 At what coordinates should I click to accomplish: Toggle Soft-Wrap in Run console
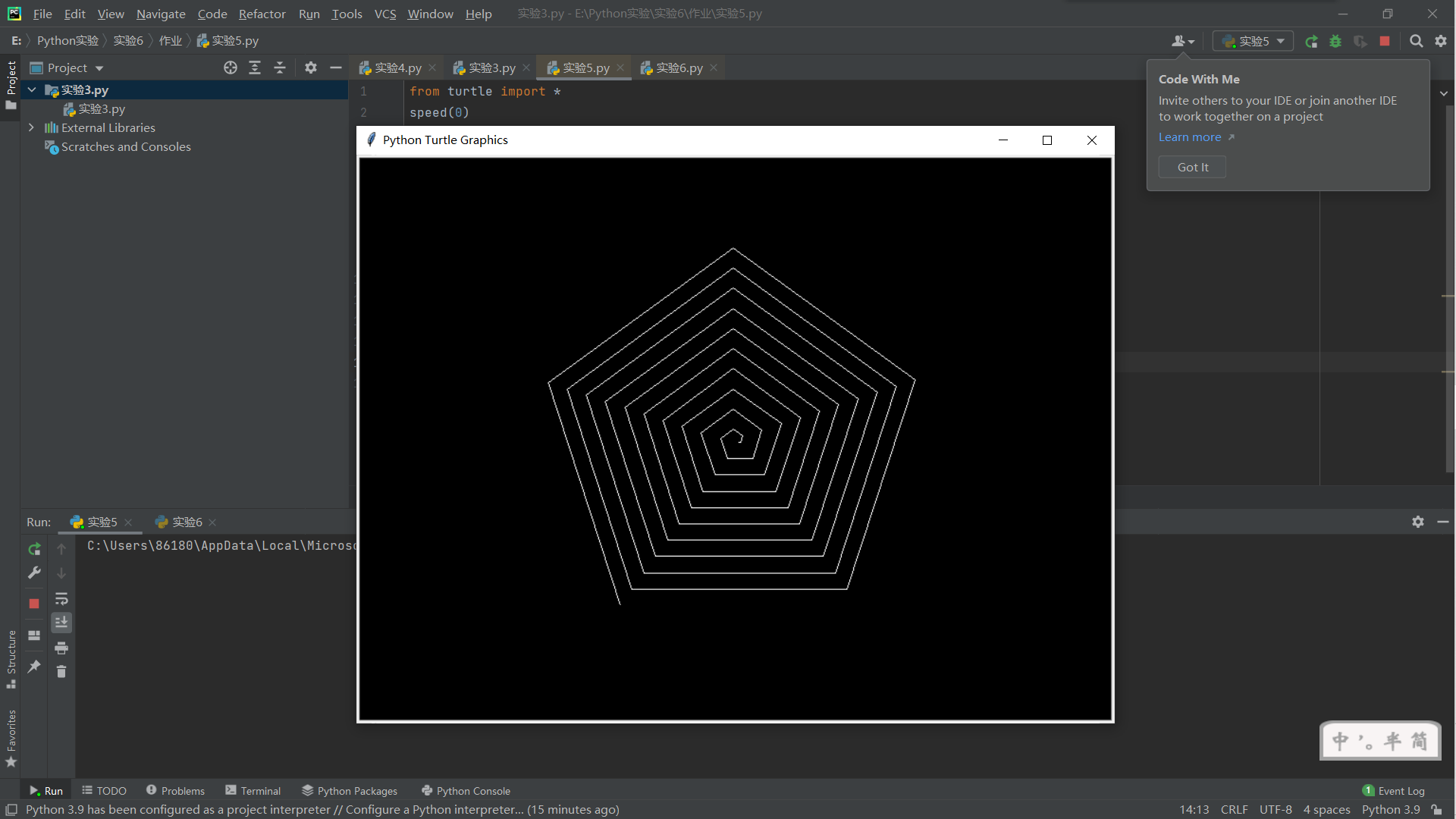pyautogui.click(x=61, y=599)
